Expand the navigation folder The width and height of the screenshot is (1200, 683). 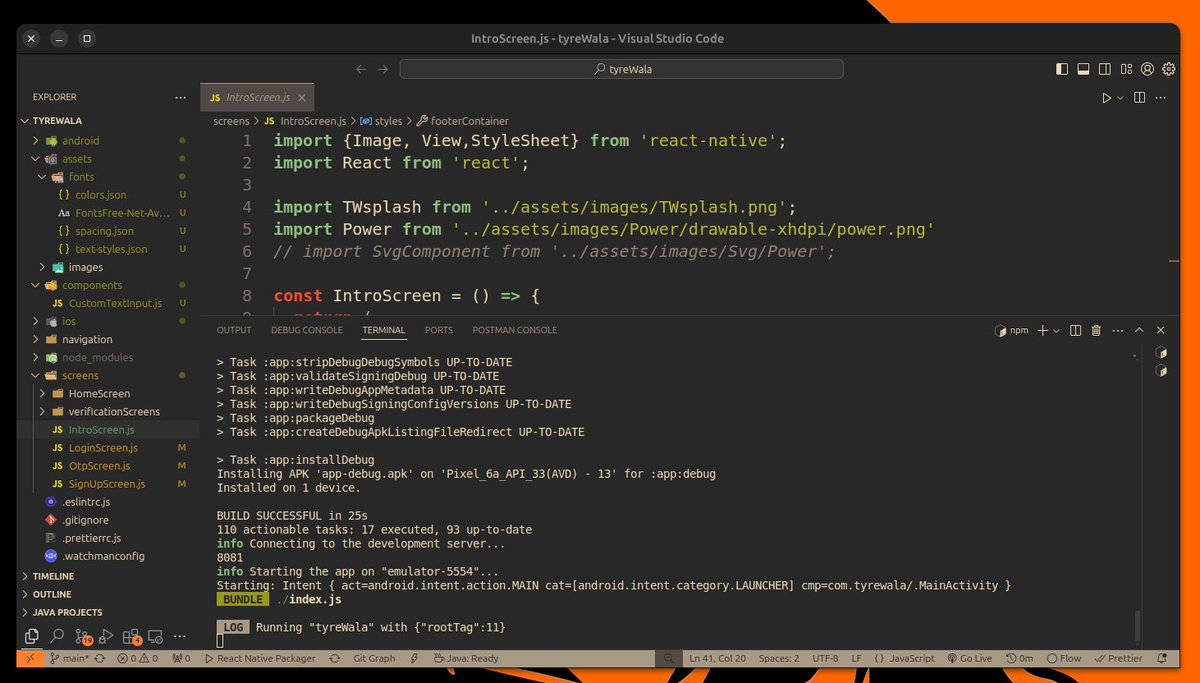tap(108, 339)
